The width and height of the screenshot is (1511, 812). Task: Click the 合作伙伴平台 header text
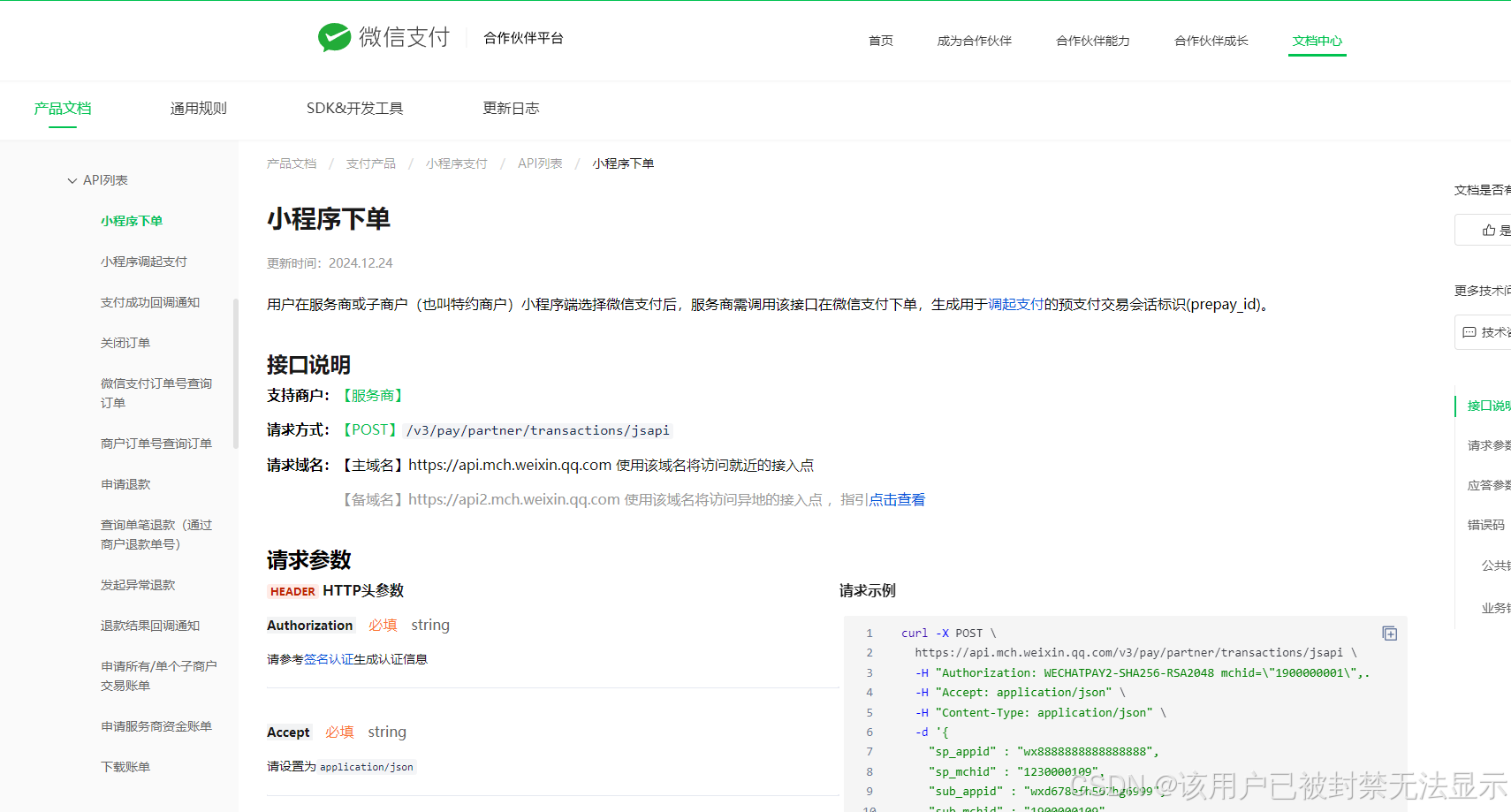click(x=523, y=38)
